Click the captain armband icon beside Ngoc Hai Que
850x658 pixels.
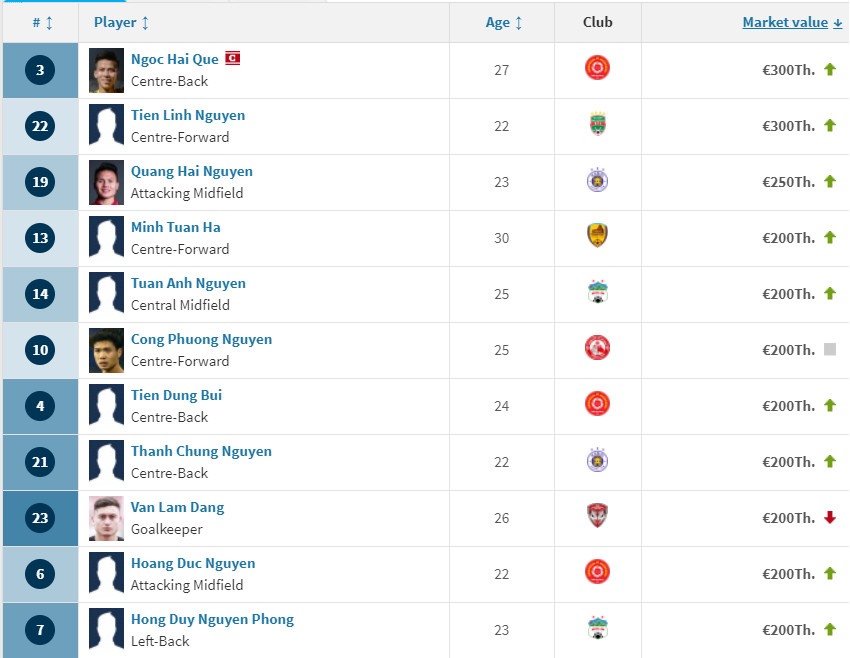click(233, 58)
